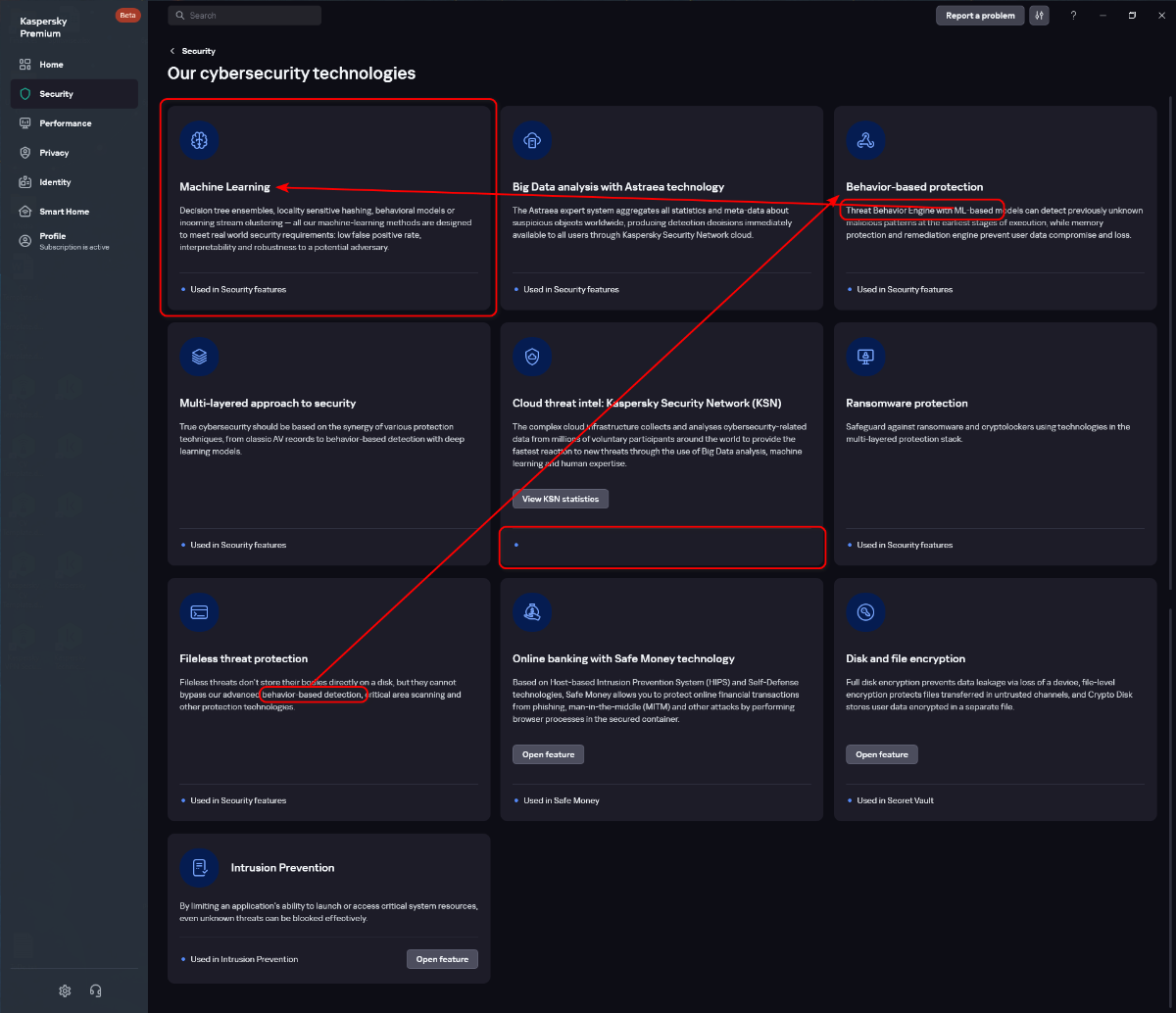1176x1013 pixels.
Task: Click the Behavior-based protection title
Action: 914,187
